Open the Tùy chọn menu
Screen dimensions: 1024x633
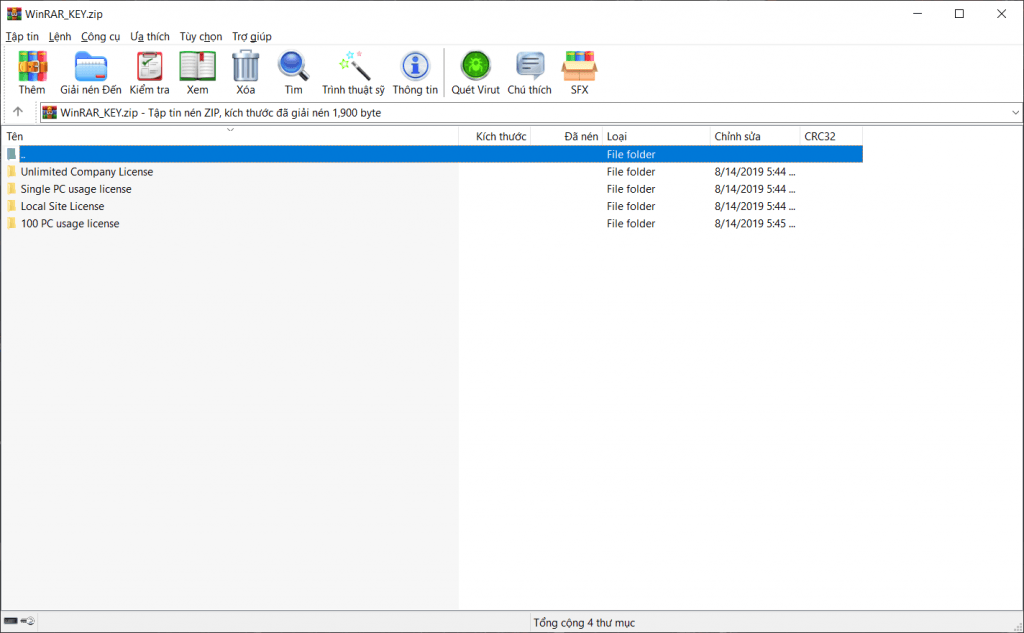200,37
